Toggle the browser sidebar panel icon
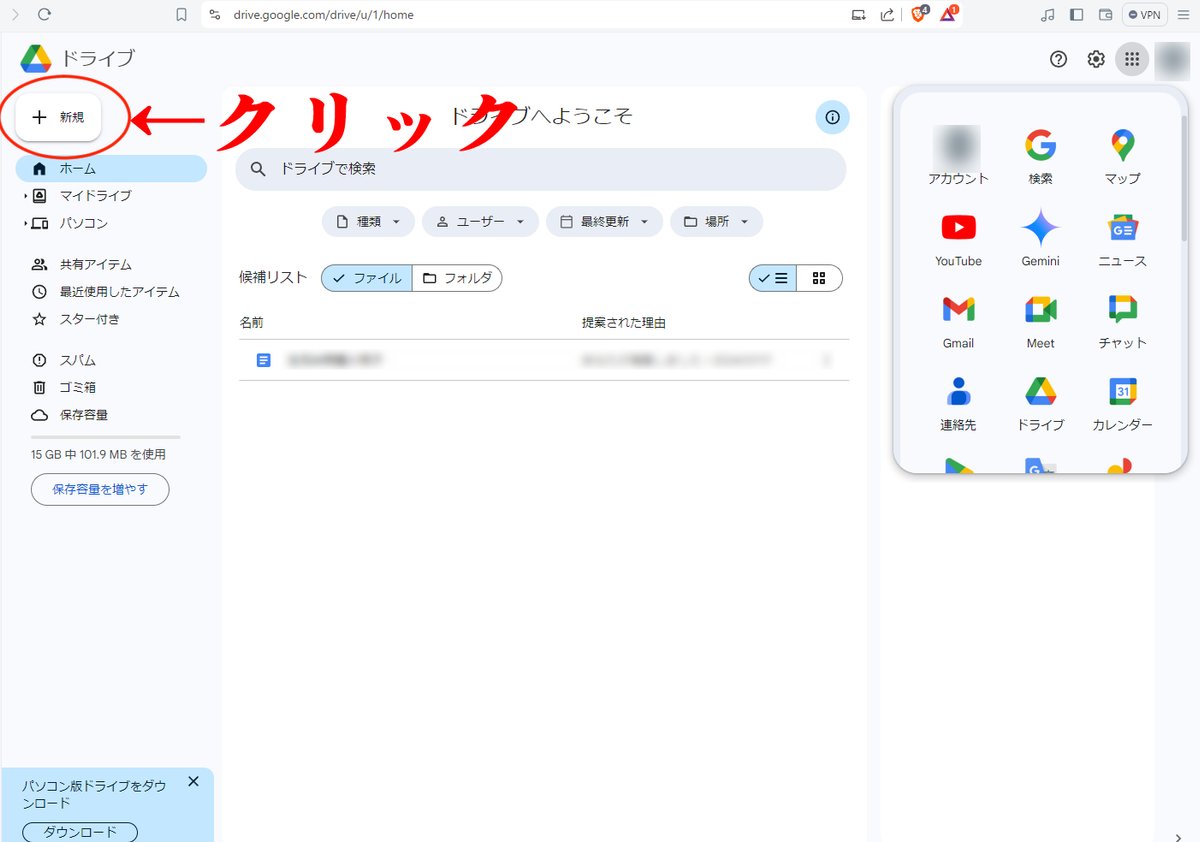Viewport: 1200px width, 842px height. pos(1077,15)
